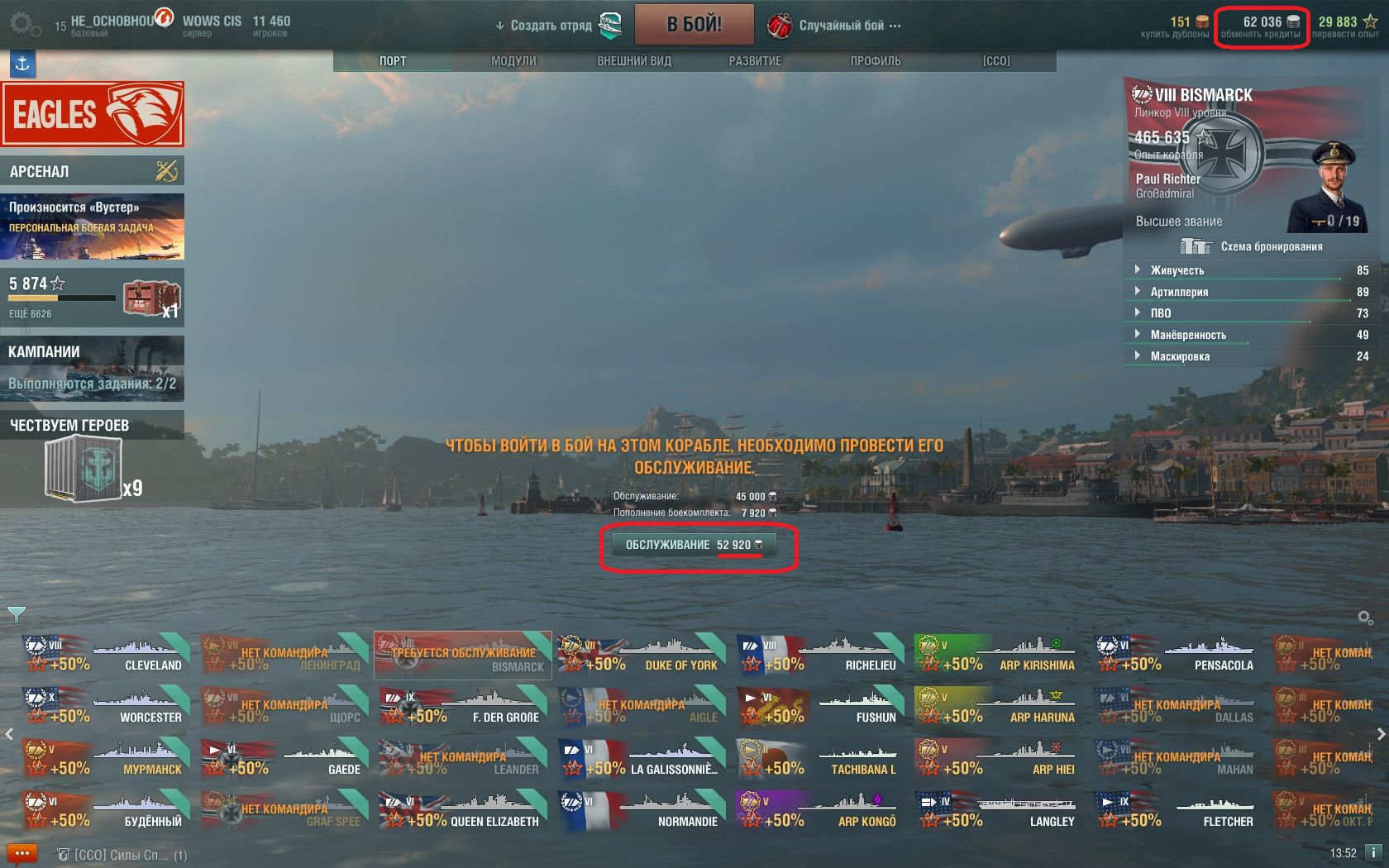Switch to the Модули tab

(x=513, y=61)
